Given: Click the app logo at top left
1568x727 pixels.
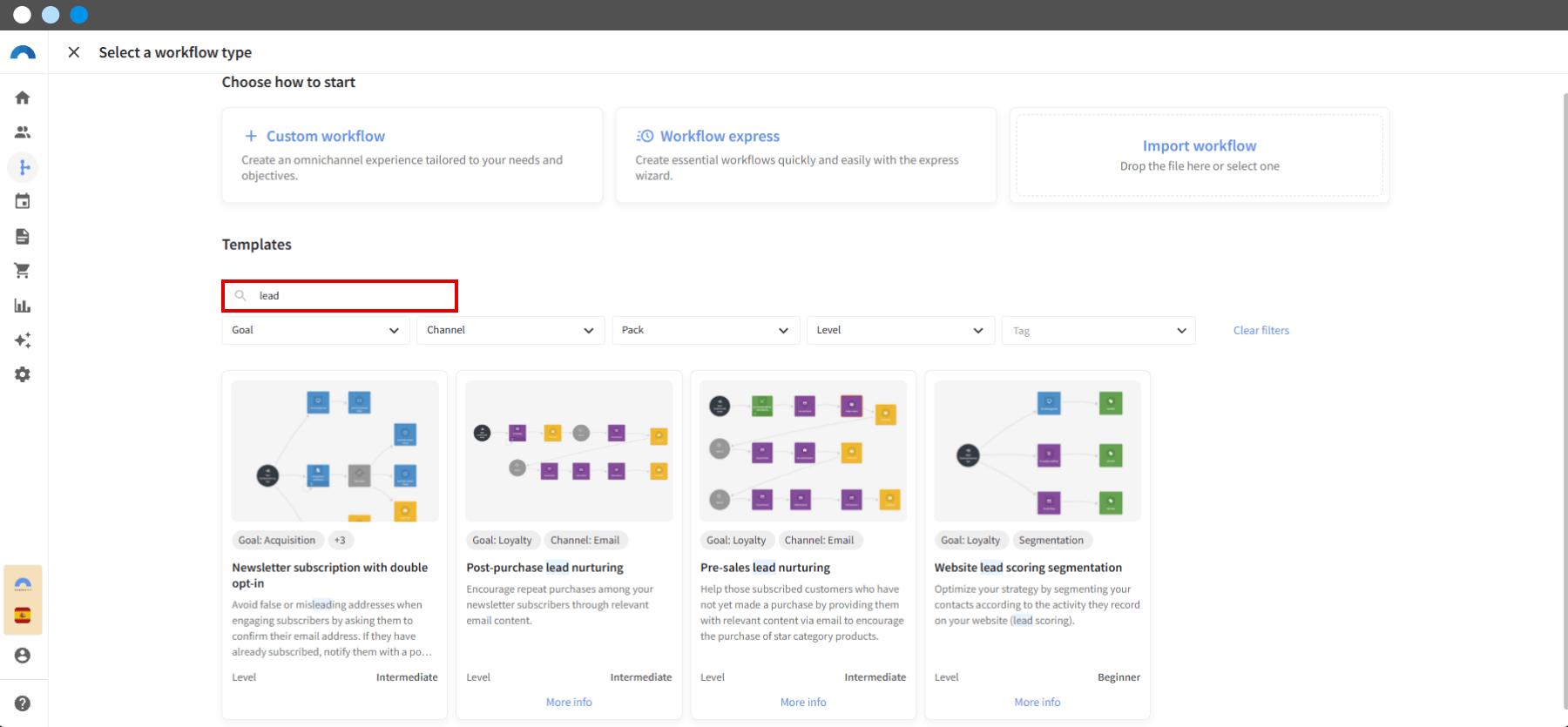Looking at the screenshot, I should (23, 52).
